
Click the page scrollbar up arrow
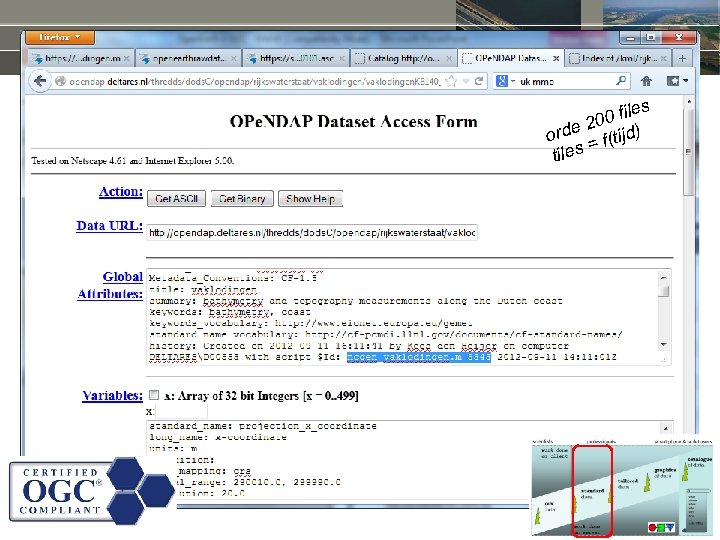point(689,101)
